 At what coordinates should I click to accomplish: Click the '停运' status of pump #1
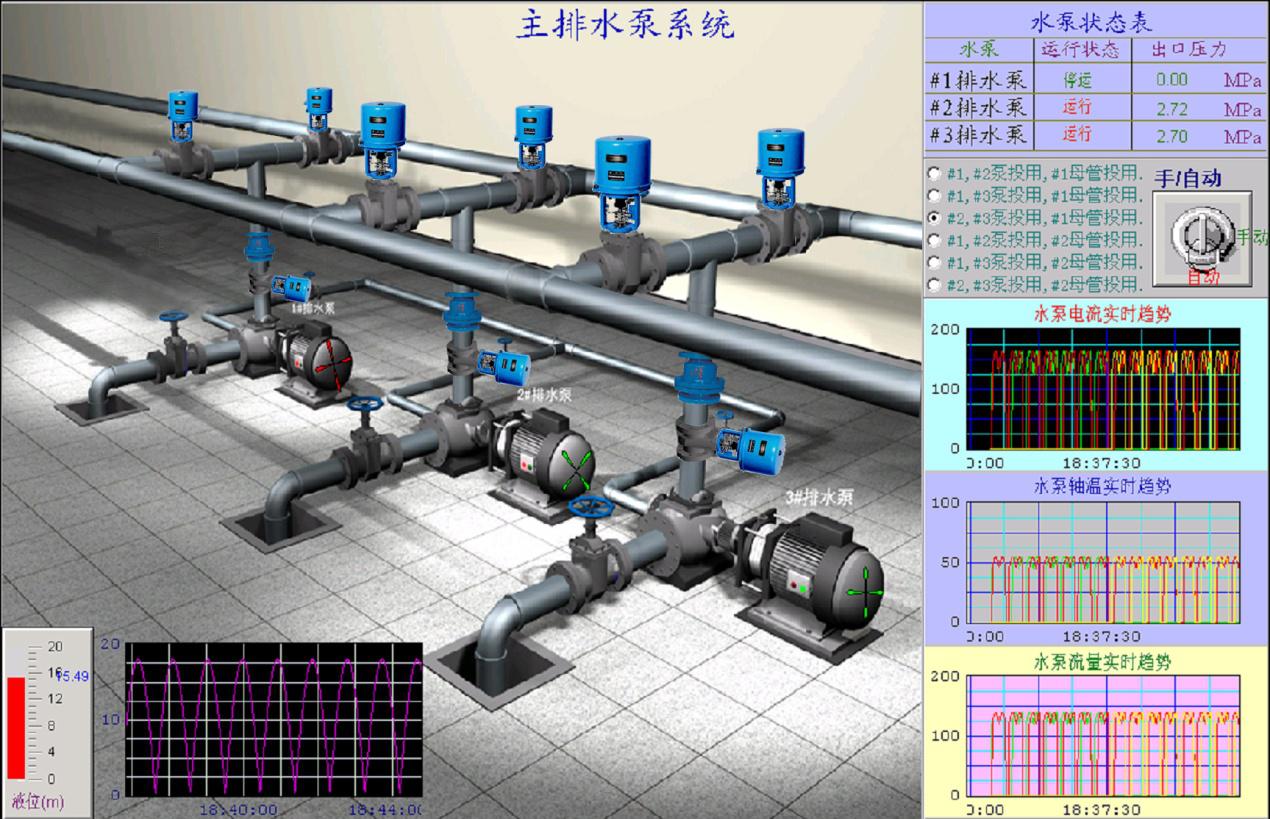click(x=1077, y=79)
